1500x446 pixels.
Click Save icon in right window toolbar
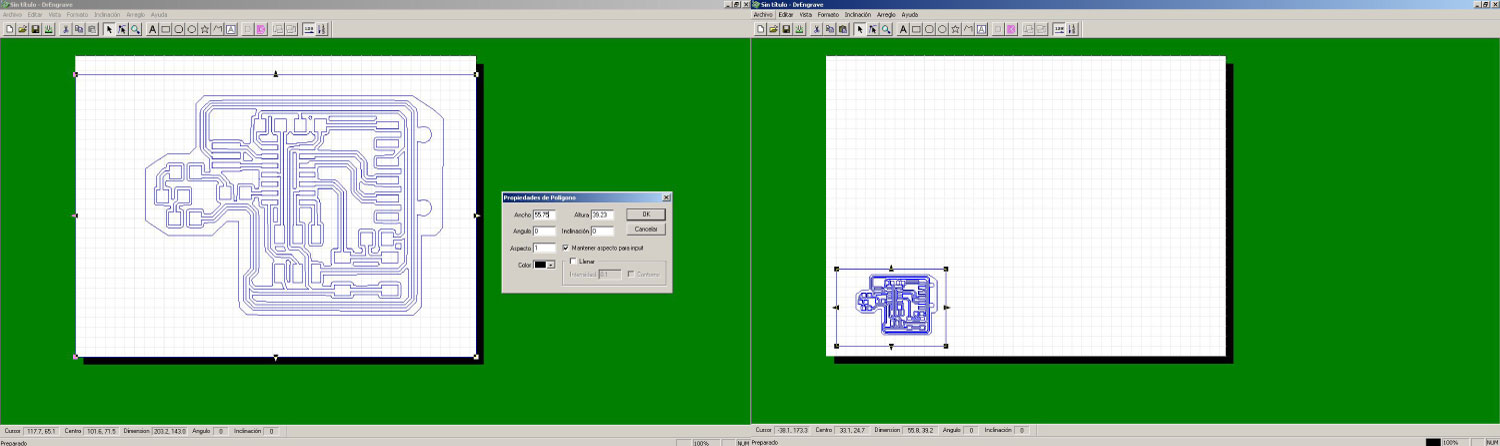click(786, 29)
